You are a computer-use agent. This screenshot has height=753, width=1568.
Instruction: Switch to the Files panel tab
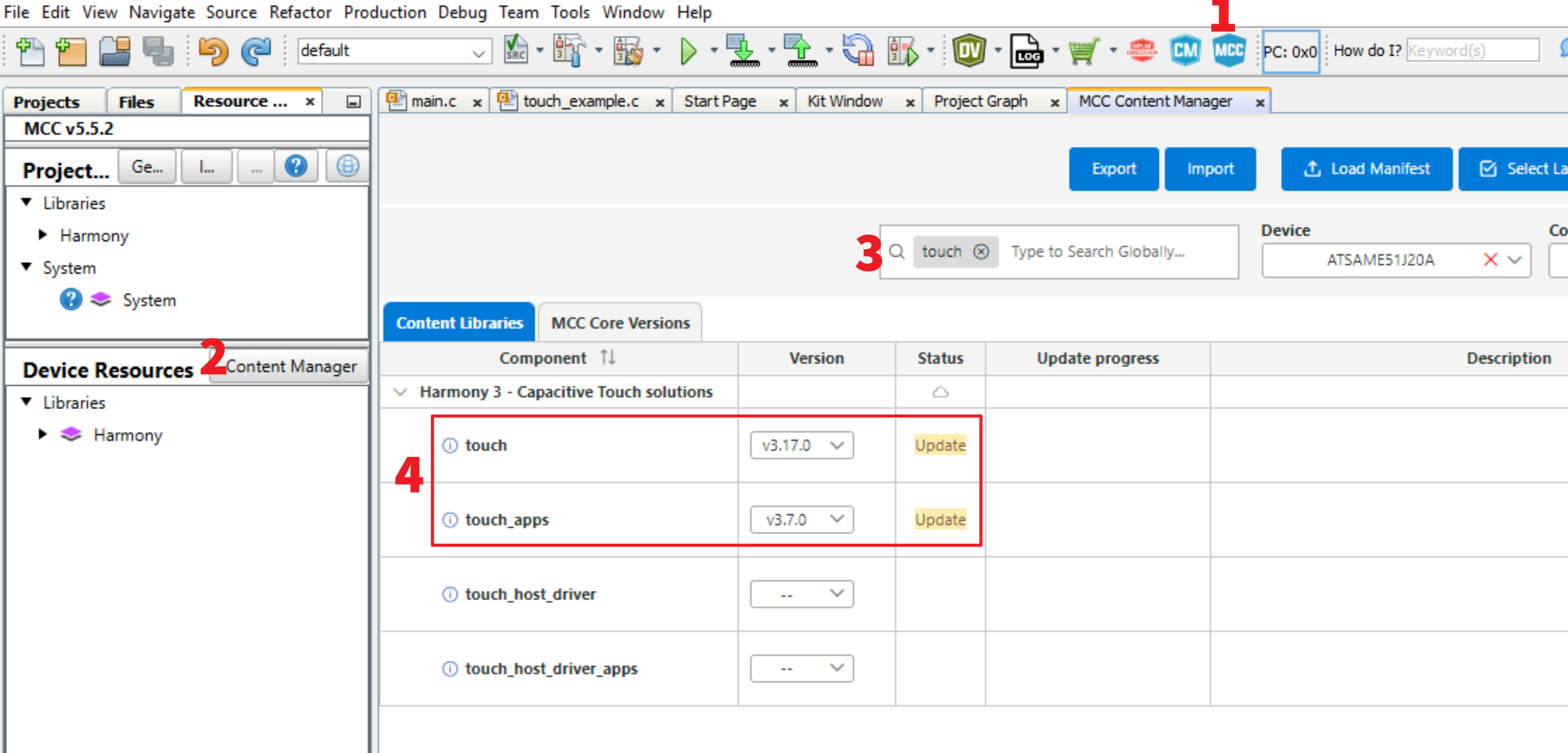pos(136,102)
